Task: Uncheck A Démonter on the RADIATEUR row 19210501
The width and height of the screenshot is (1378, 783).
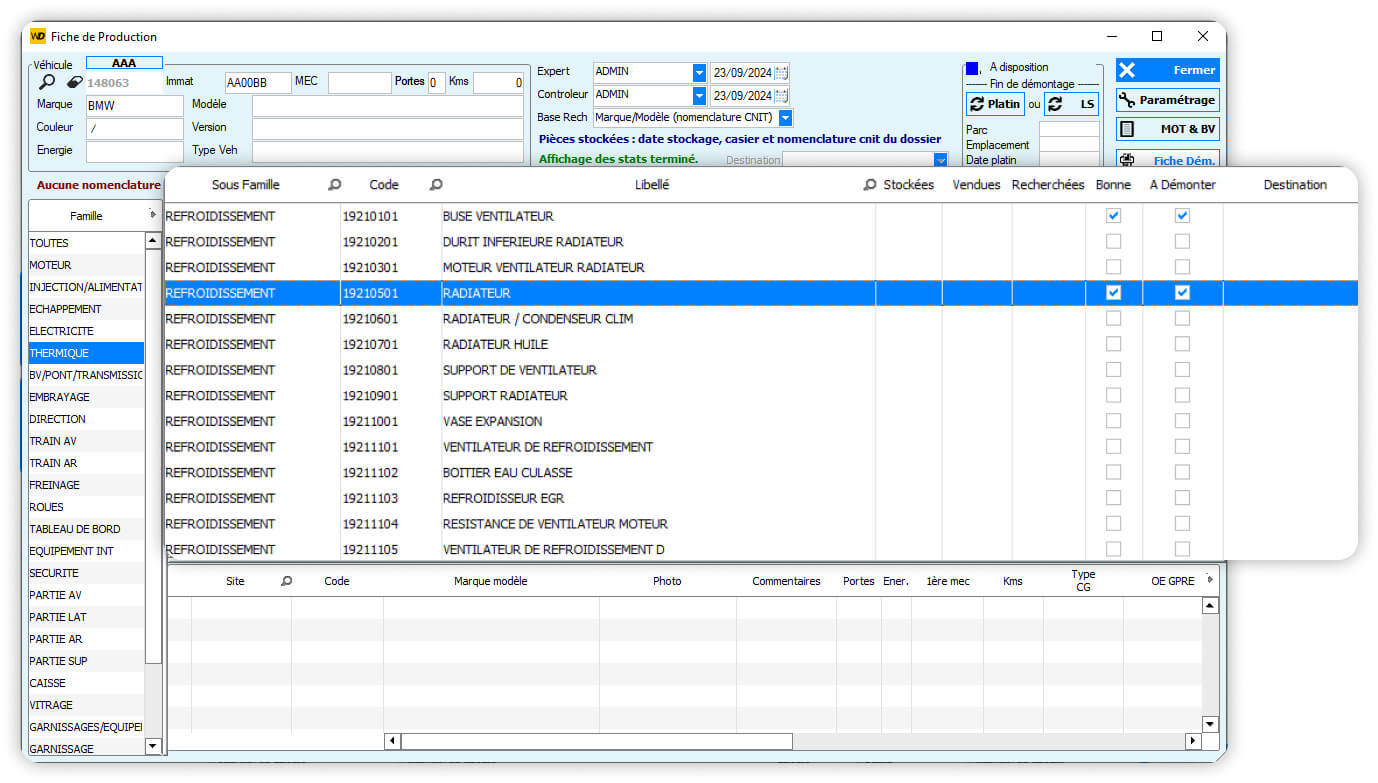Action: [x=1183, y=293]
